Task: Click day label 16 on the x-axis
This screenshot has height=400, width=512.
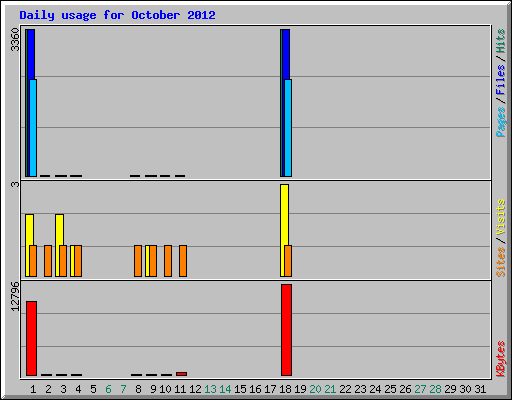Action: [x=255, y=389]
